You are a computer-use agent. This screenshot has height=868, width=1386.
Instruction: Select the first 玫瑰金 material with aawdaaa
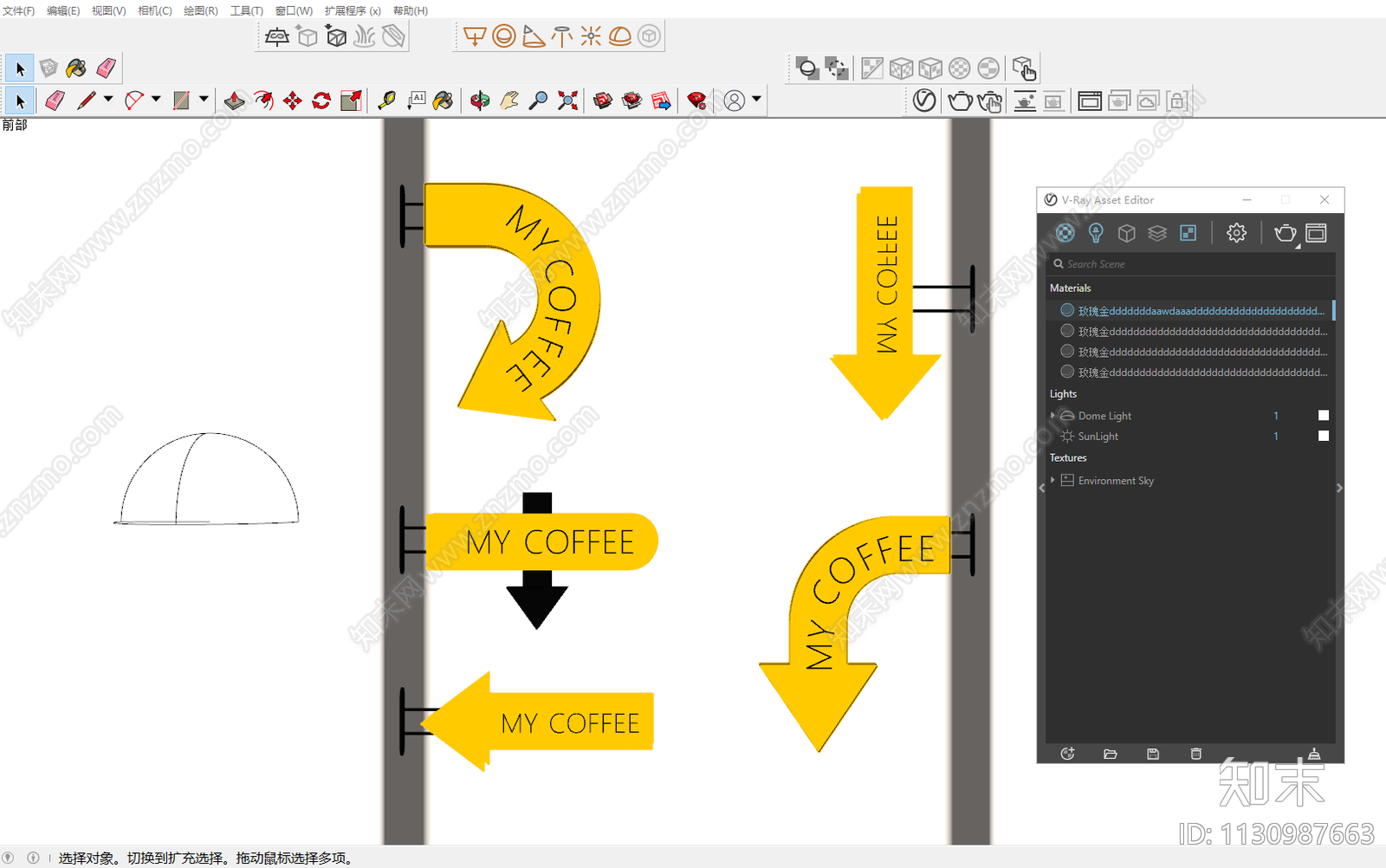[1190, 310]
